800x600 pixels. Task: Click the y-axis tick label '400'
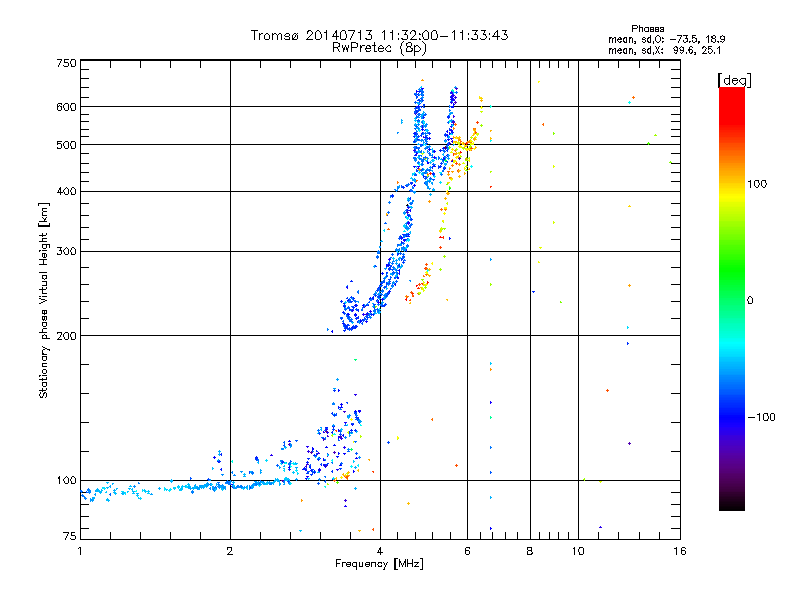[66, 192]
